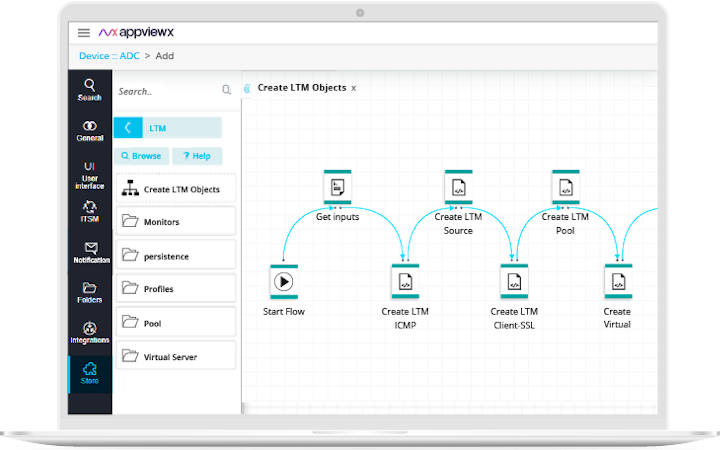Open the User Interface sidebar section
Image resolution: width=720 pixels, height=450 pixels.
point(90,175)
